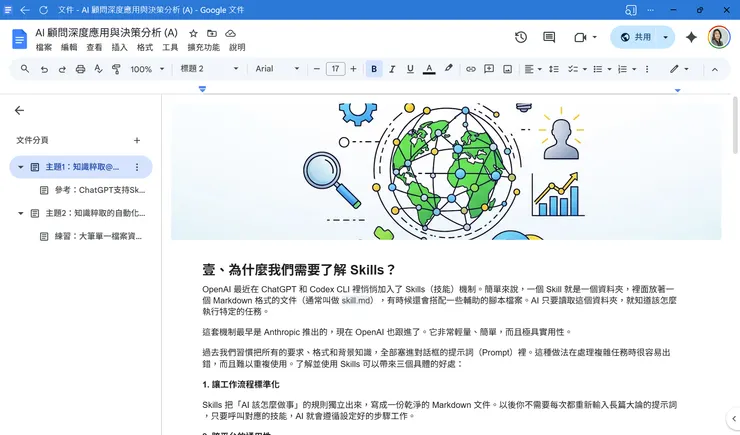This screenshot has height=435, width=740.
Task: Open 說明 menu
Action: point(237,47)
